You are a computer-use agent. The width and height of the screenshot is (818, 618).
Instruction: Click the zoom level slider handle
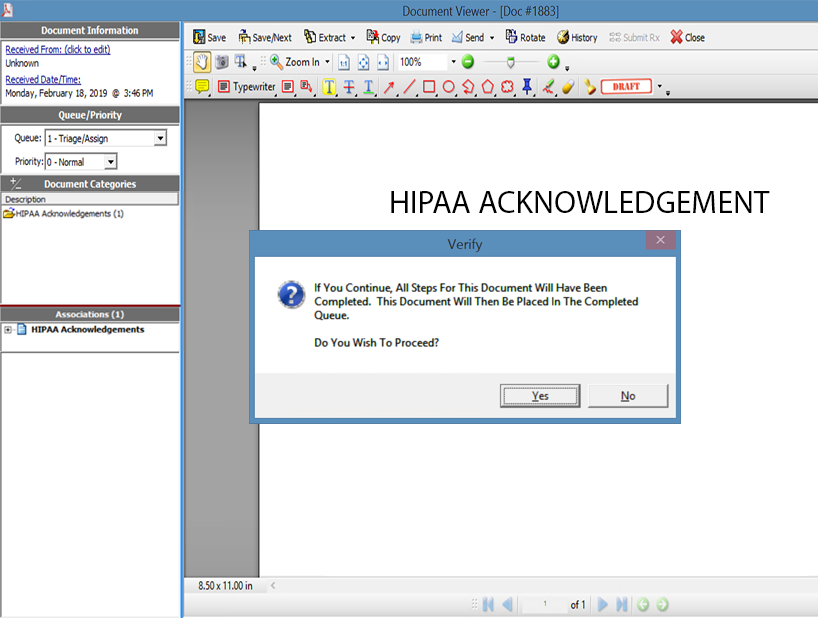(510, 62)
